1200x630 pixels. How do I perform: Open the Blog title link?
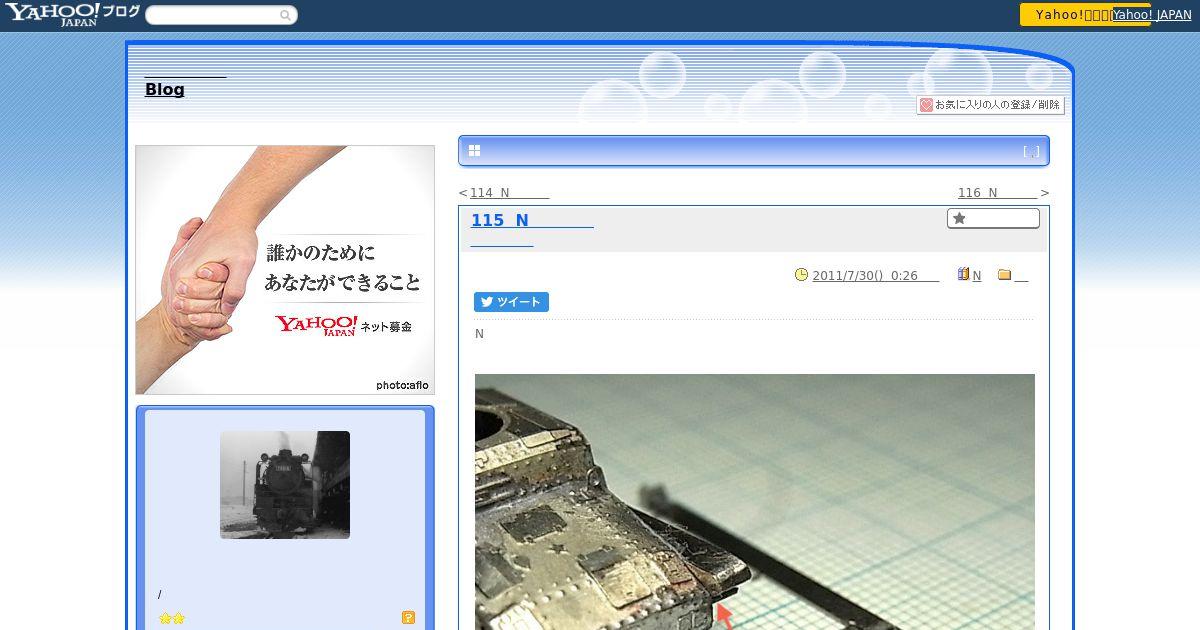pos(165,89)
